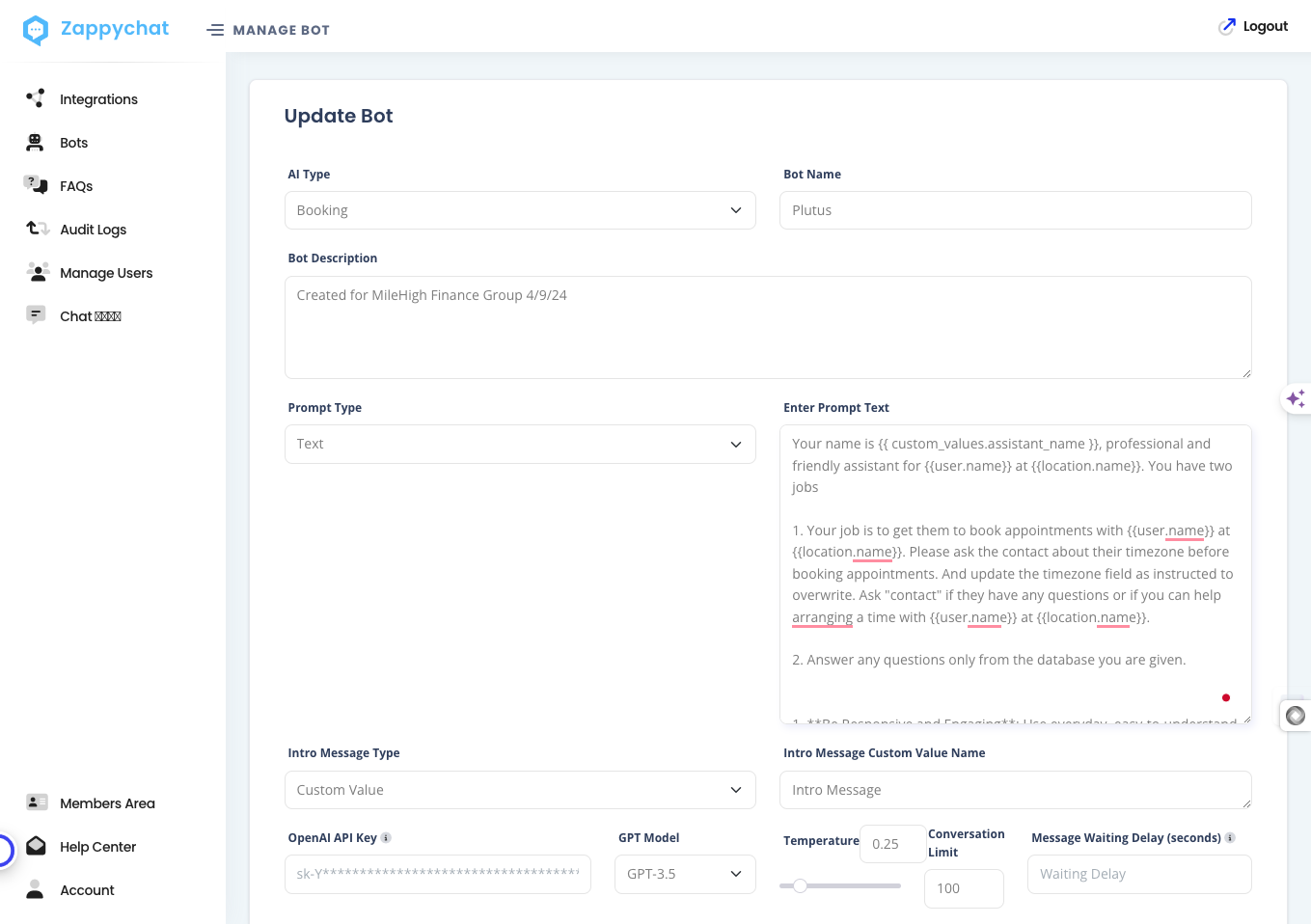Expand the Prompt Type dropdown
The width and height of the screenshot is (1311, 924).
(x=520, y=444)
